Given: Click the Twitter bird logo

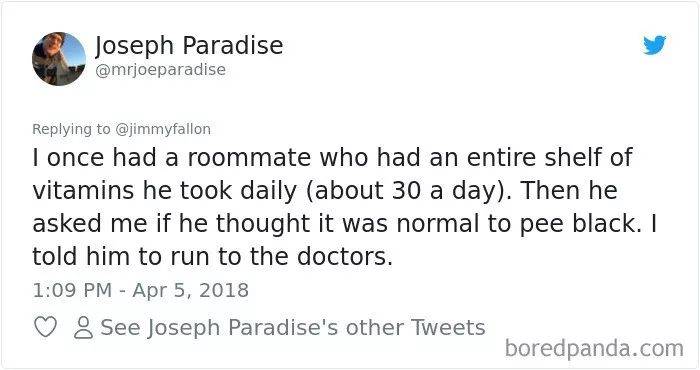Looking at the screenshot, I should tap(654, 45).
